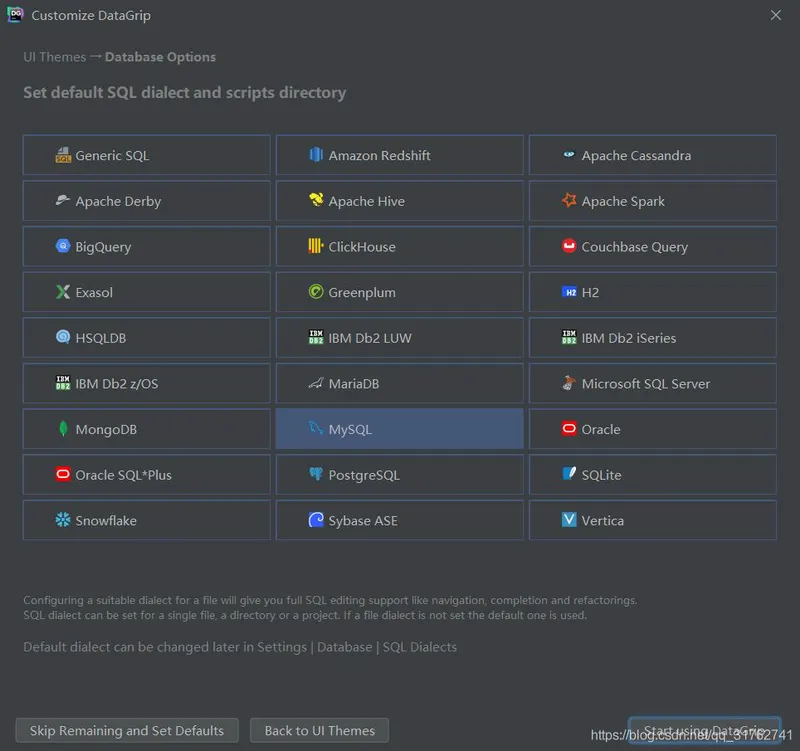This screenshot has height=751, width=800.
Task: Pick Apache Cassandra dialect label
Action: coord(636,156)
